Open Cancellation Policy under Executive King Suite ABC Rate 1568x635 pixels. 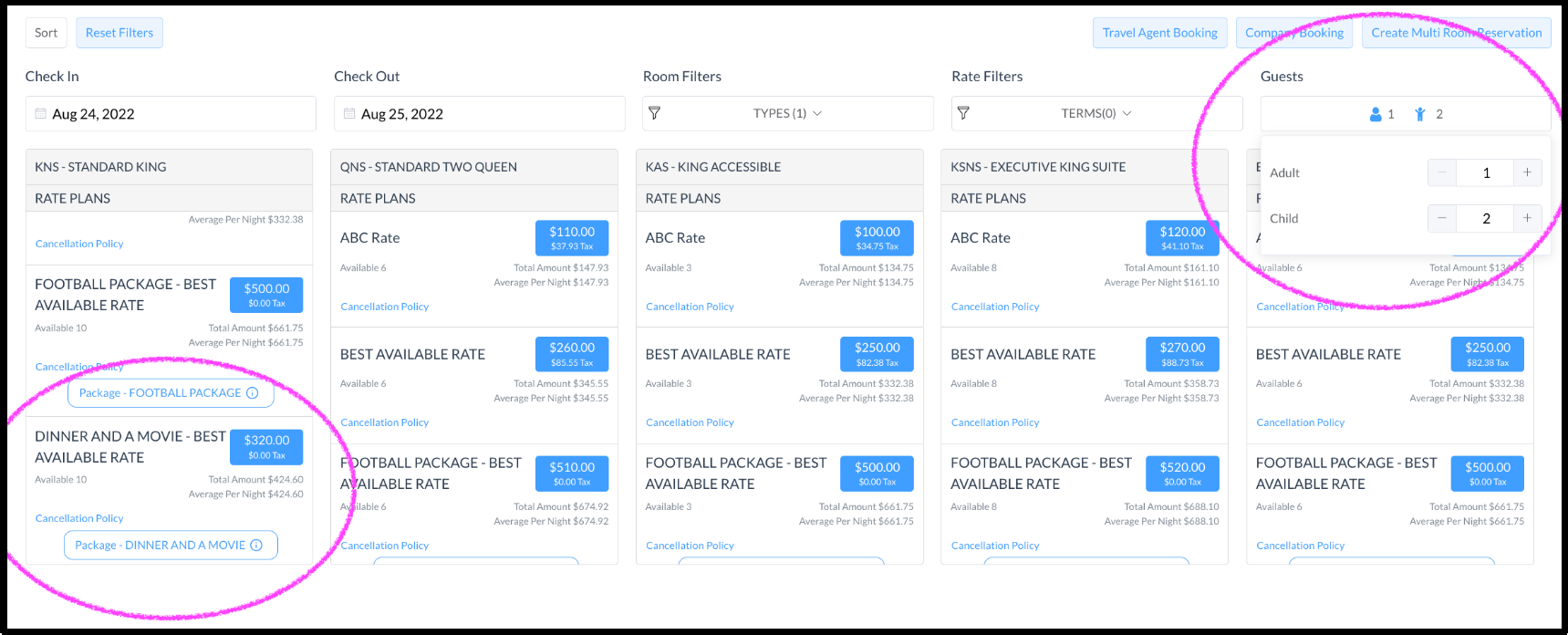994,307
